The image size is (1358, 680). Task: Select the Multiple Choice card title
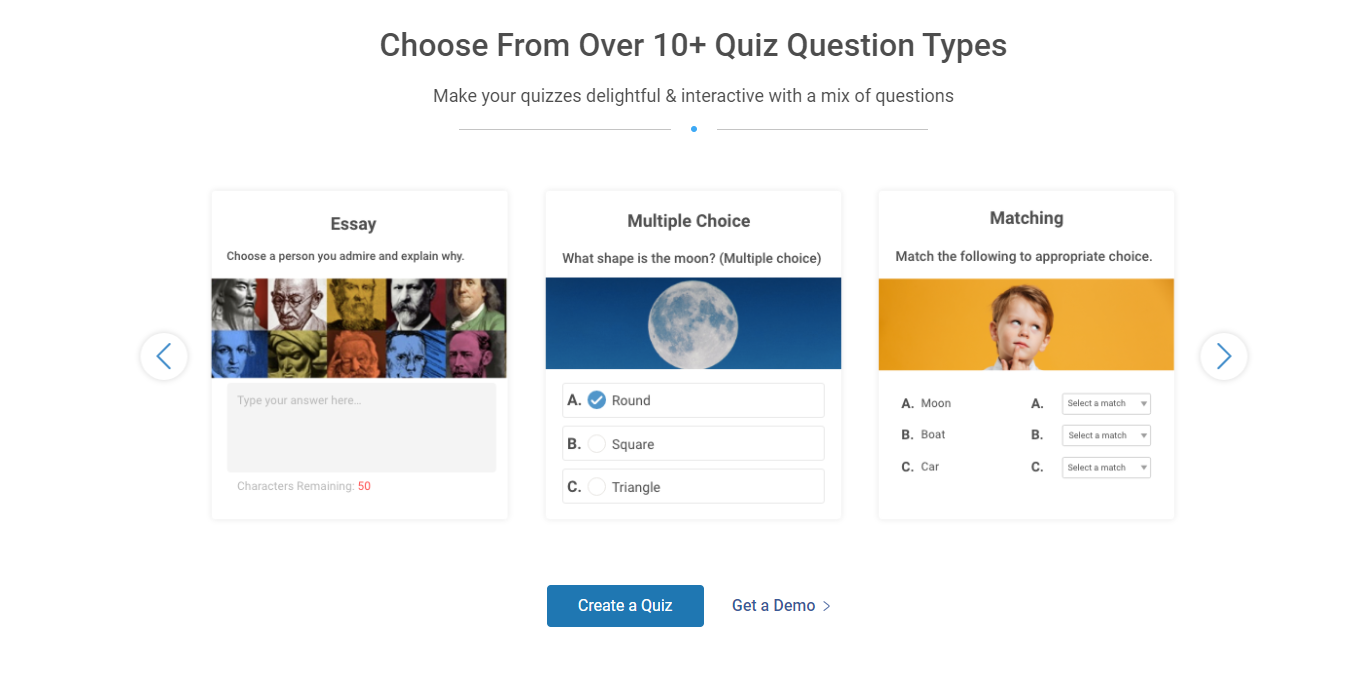click(688, 221)
